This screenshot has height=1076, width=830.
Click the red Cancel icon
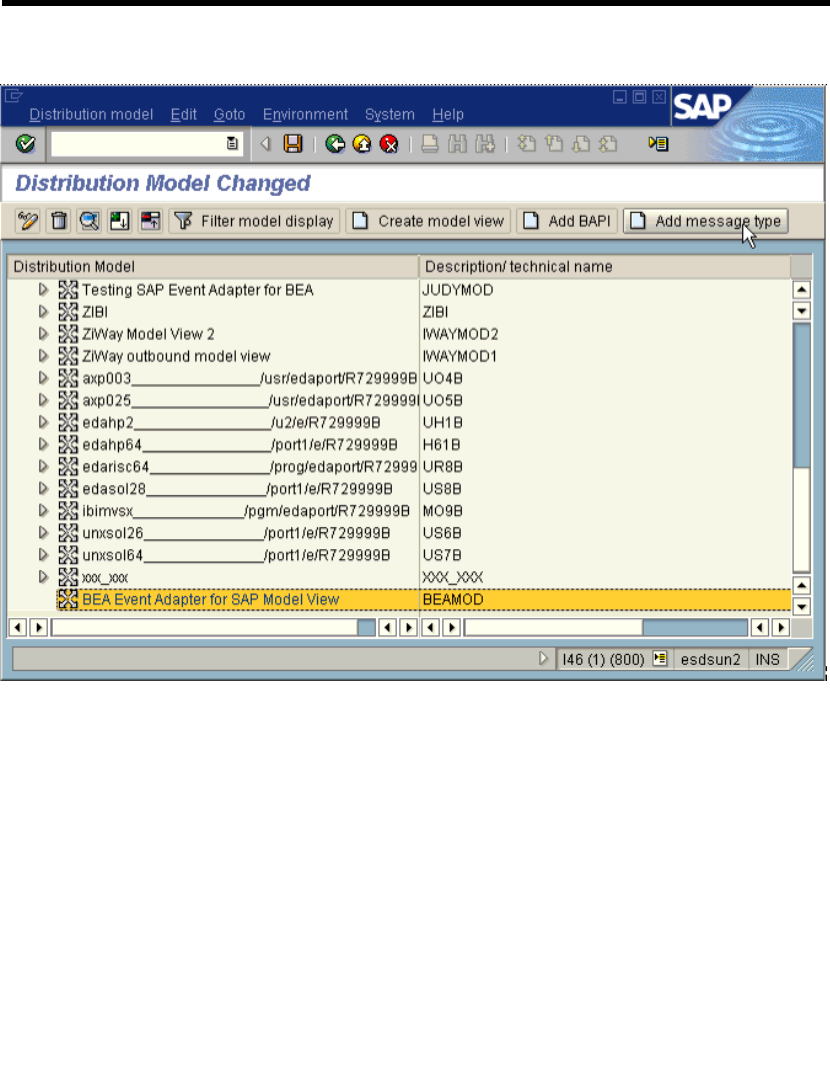(389, 143)
